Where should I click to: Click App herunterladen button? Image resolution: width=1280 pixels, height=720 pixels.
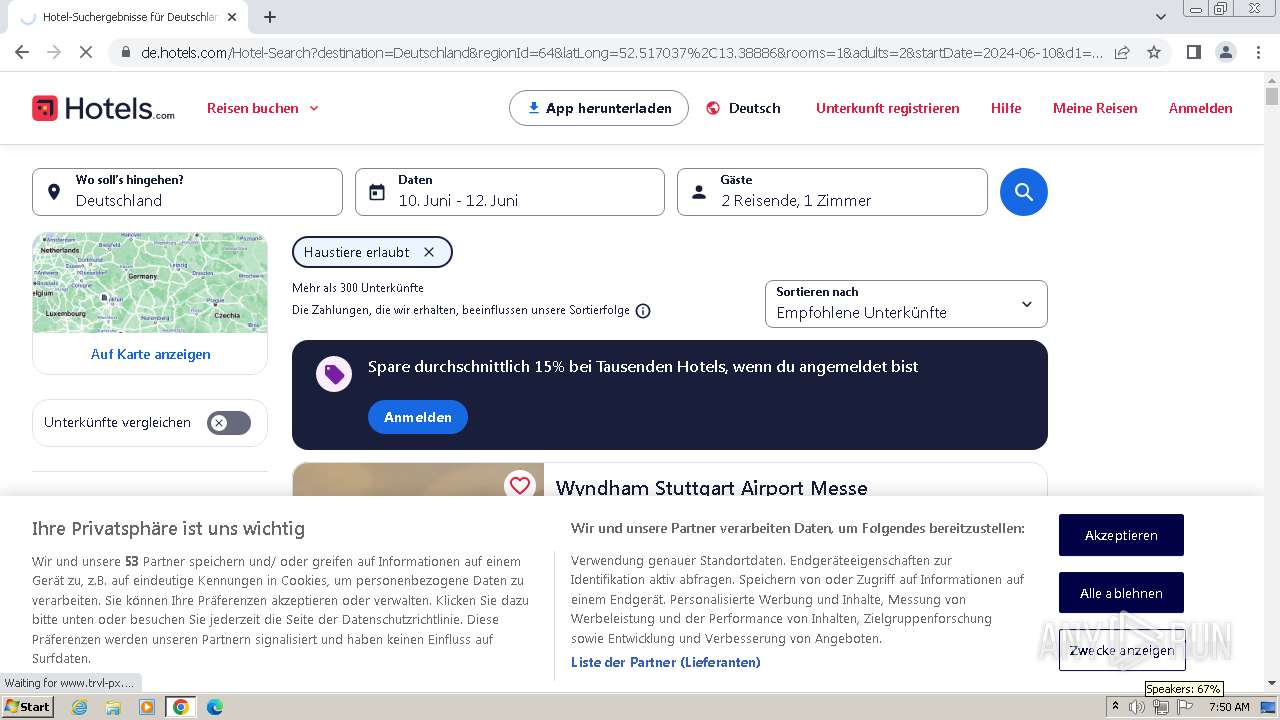click(x=599, y=108)
